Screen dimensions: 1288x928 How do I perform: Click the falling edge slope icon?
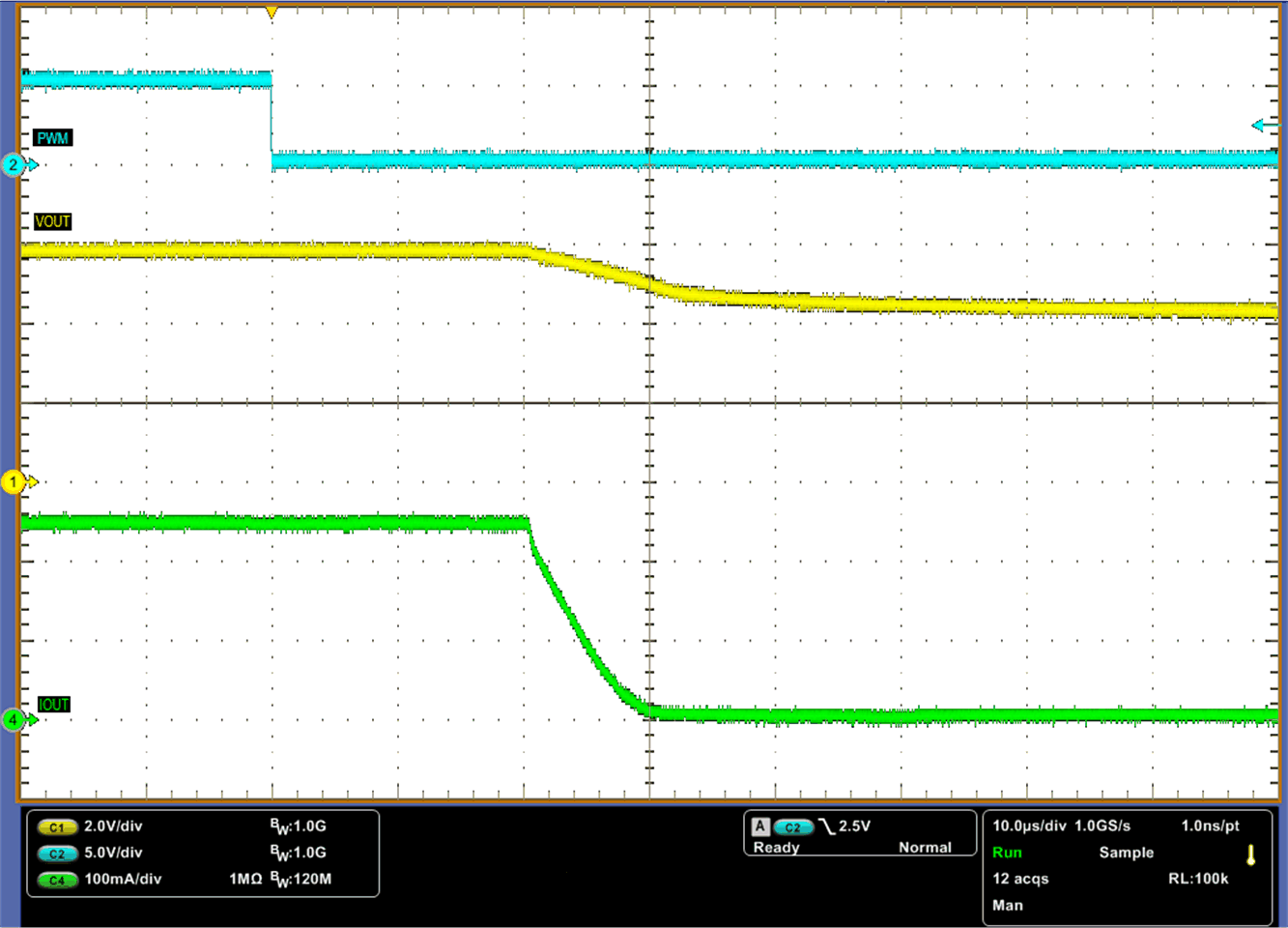pos(827,826)
